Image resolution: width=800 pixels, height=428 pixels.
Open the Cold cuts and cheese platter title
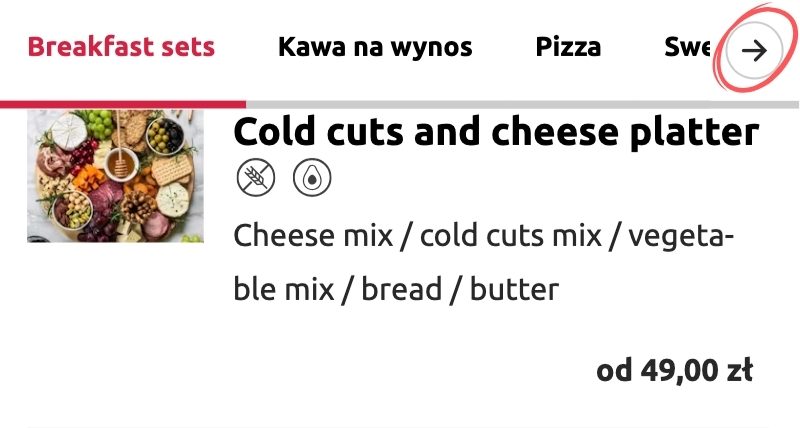point(495,131)
